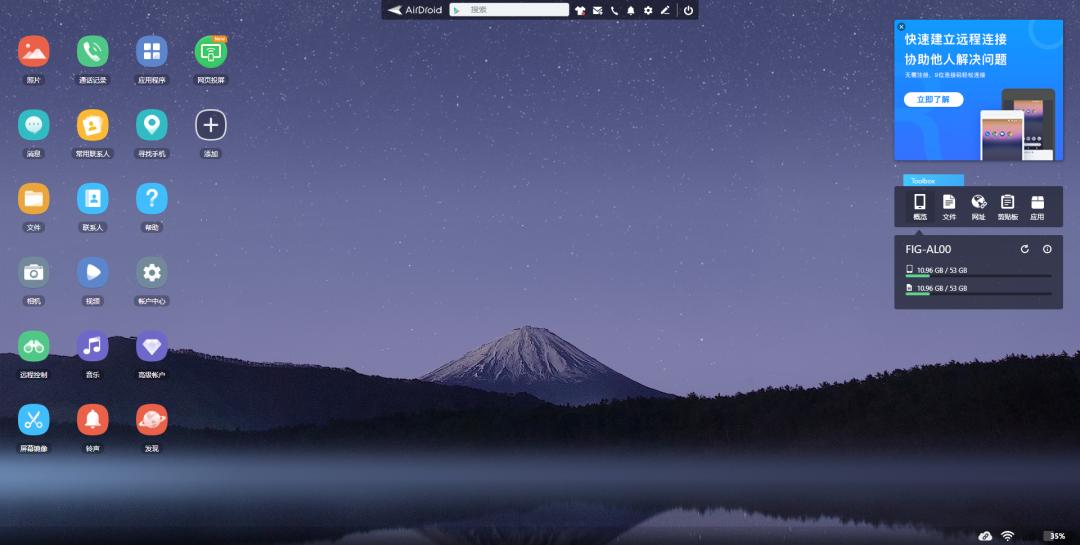Click the 35% battery indicator
Viewport: 1080px width, 545px height.
[x=1054, y=536]
